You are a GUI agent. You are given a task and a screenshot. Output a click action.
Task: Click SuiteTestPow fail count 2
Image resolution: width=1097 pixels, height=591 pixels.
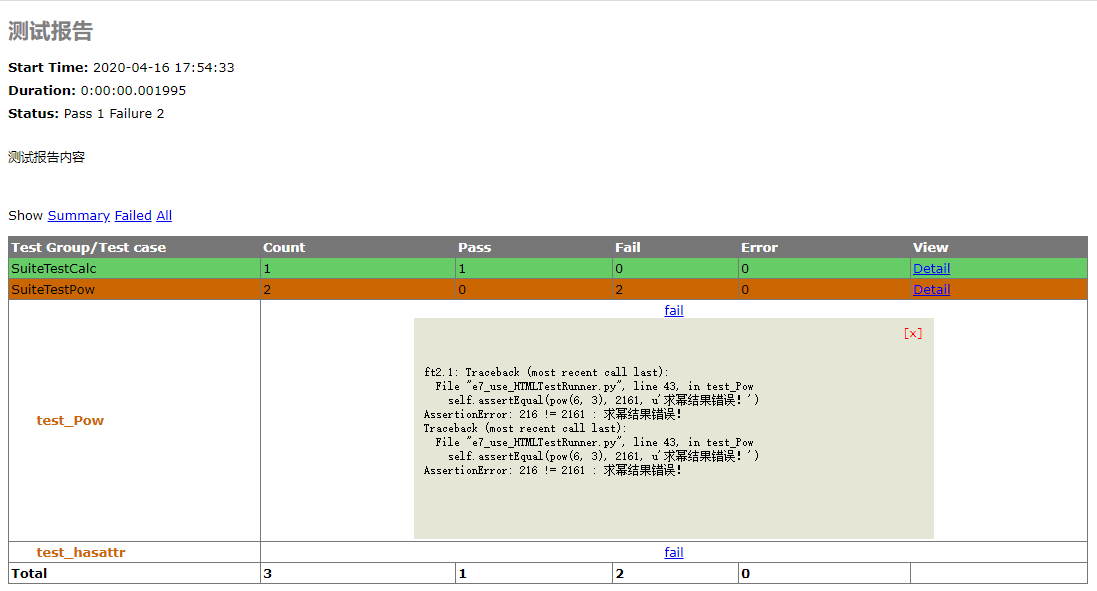(x=619, y=290)
